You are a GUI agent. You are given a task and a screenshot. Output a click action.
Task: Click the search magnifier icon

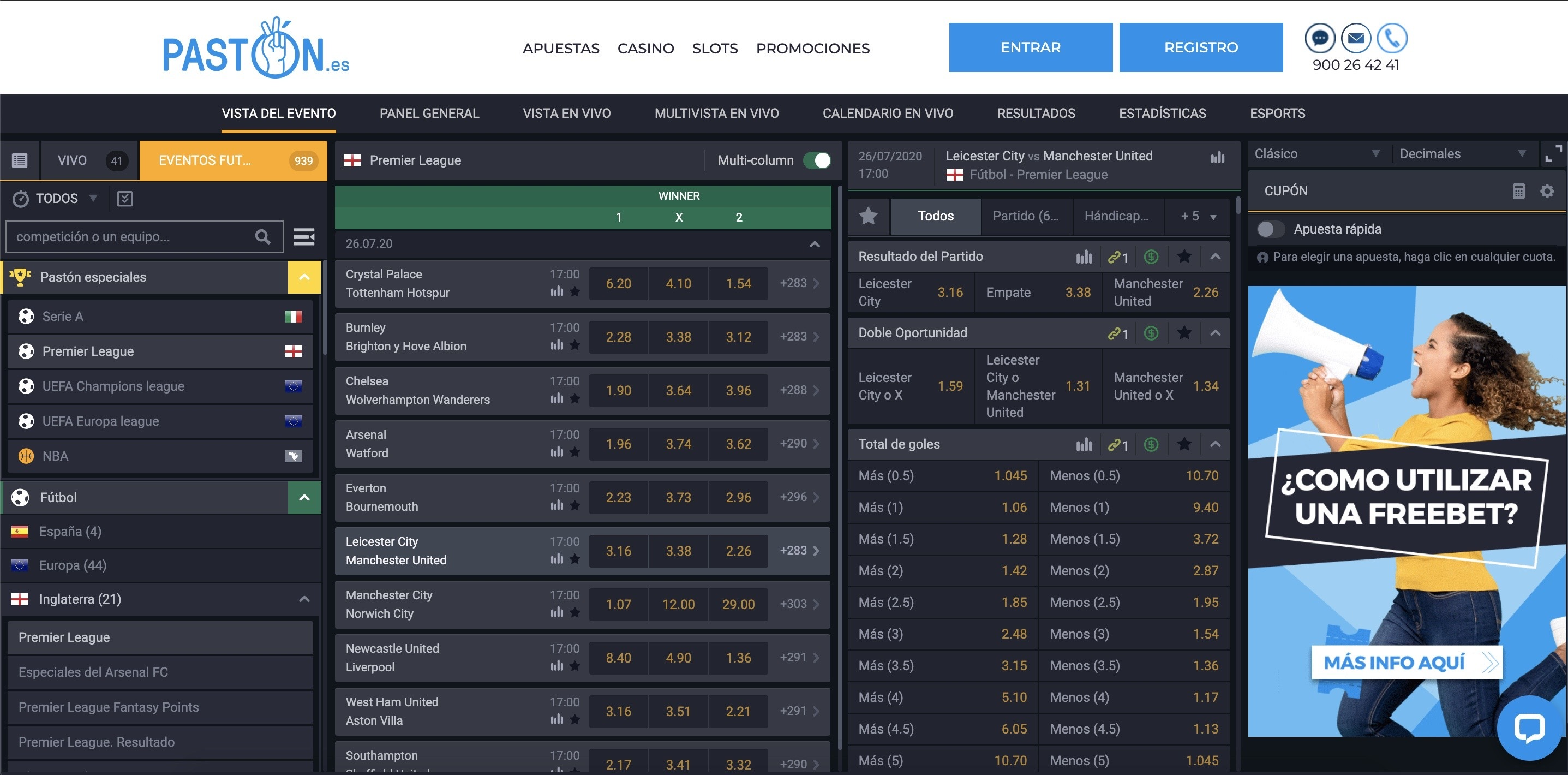point(262,237)
